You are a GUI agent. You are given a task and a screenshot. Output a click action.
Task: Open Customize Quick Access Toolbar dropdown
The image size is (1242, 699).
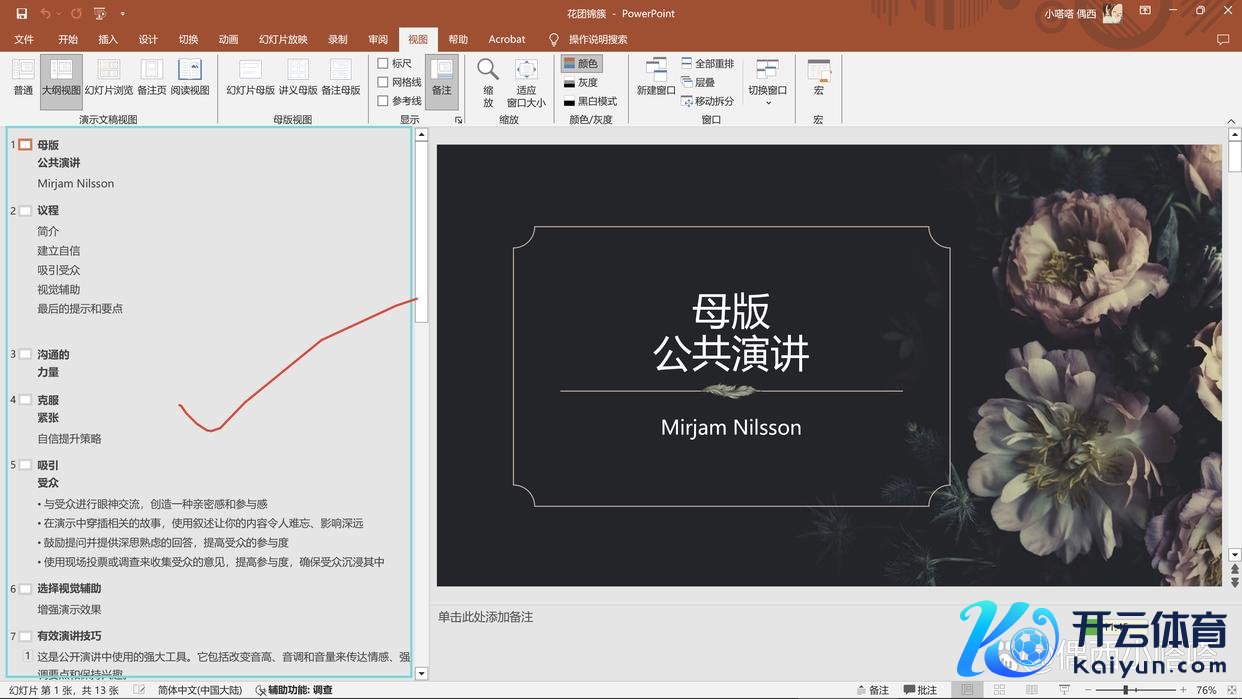(x=123, y=14)
